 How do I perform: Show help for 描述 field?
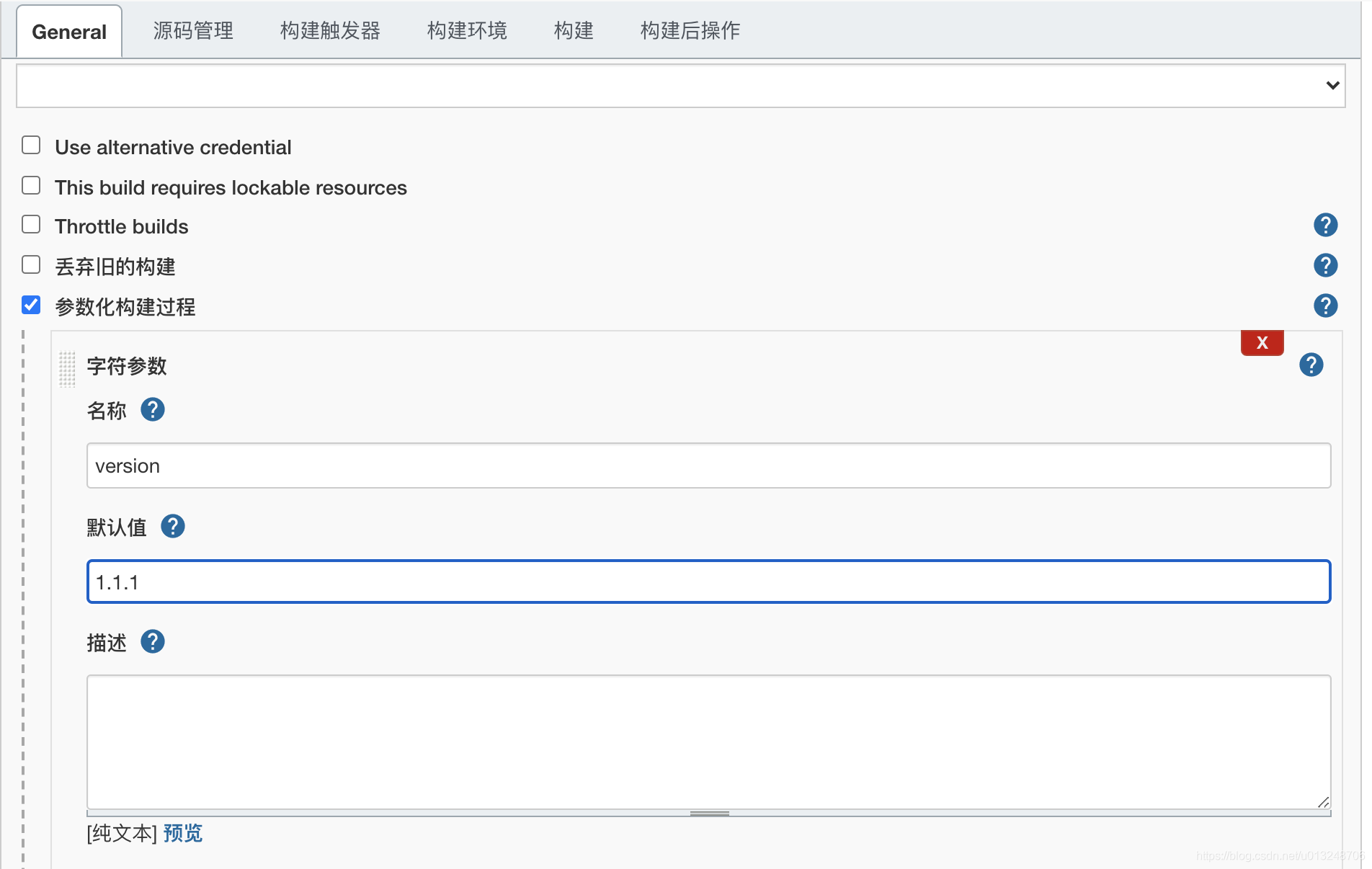pos(152,641)
